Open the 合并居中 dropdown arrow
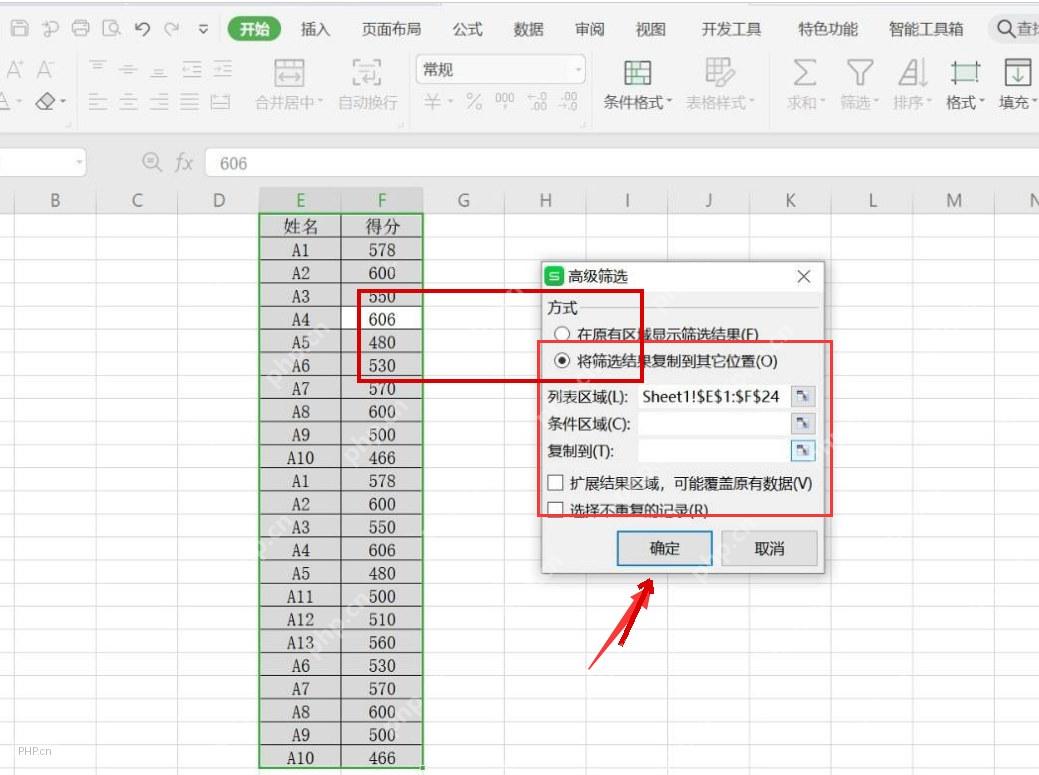1039x775 pixels. (320, 103)
